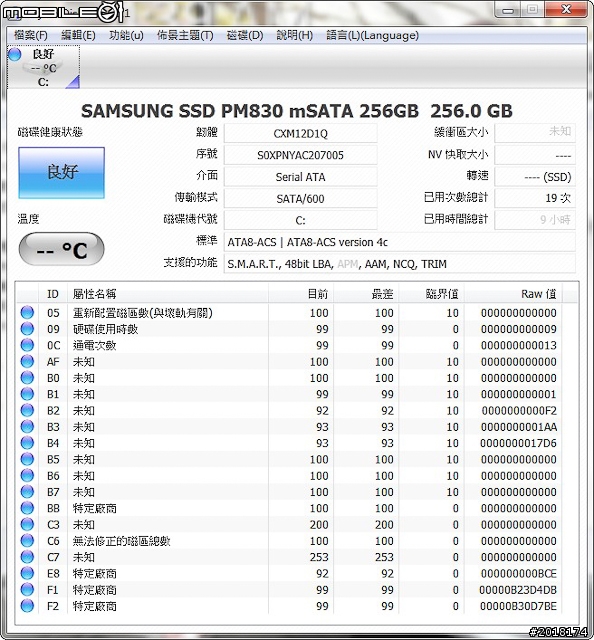Click the 最差 column header
The width and height of the screenshot is (594, 640).
pos(366,294)
